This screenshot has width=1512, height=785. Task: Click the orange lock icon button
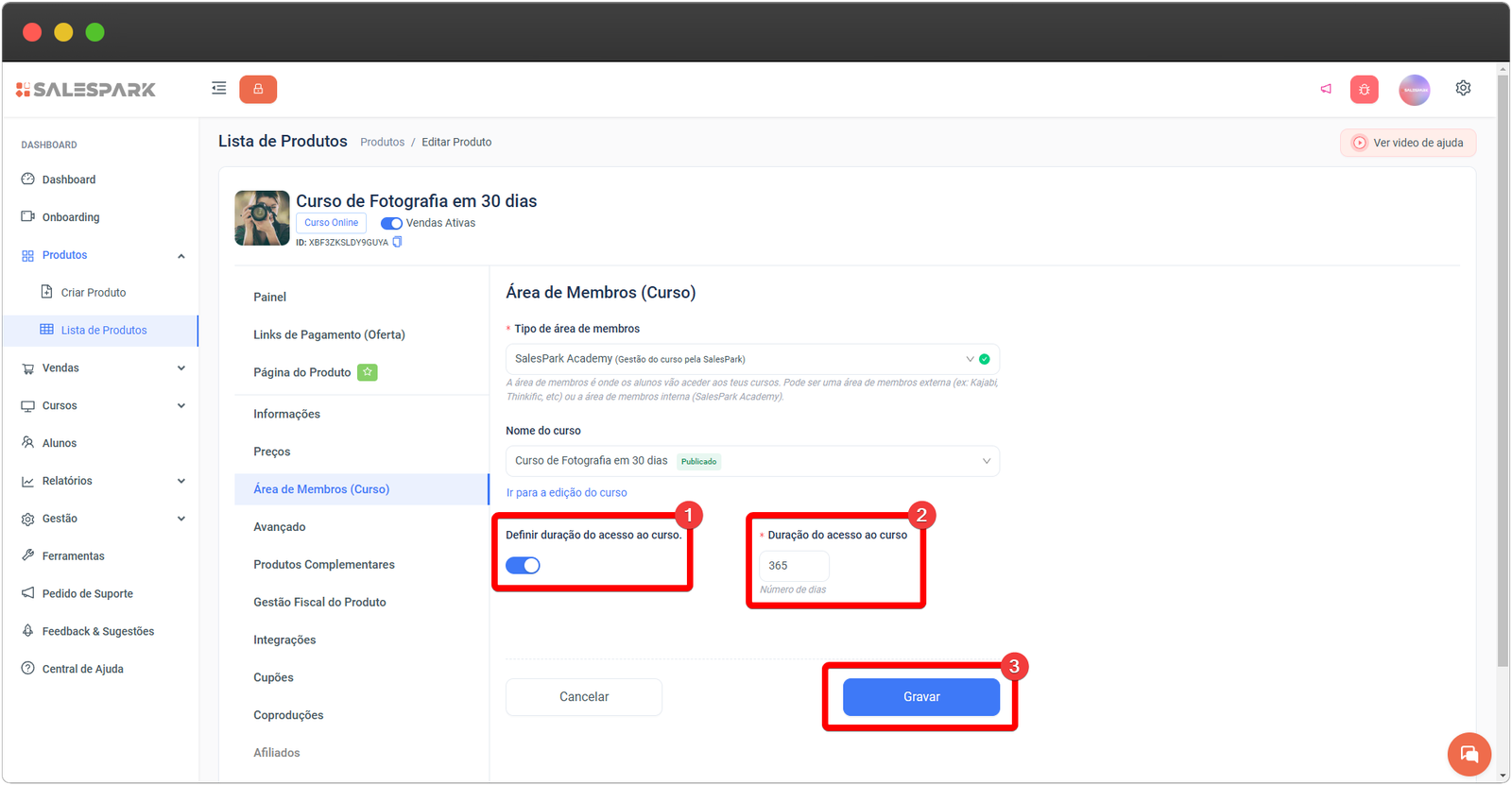pos(258,89)
